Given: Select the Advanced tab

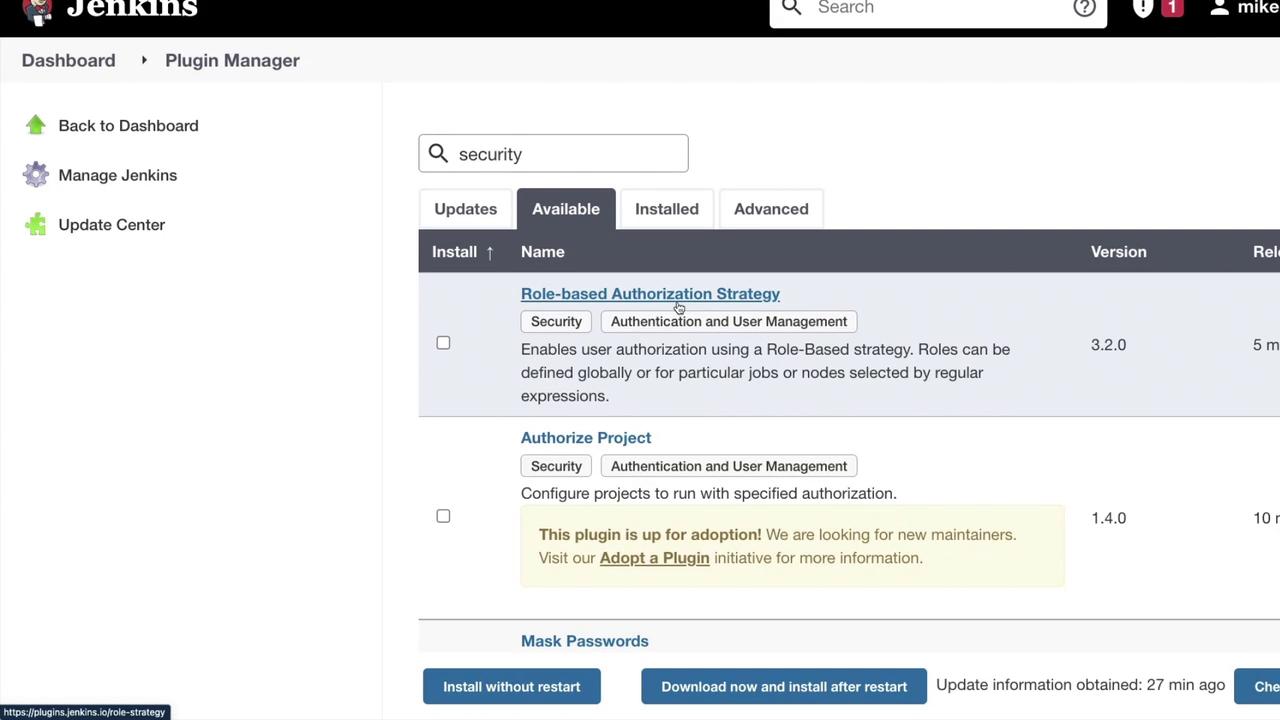Looking at the screenshot, I should coord(770,209).
